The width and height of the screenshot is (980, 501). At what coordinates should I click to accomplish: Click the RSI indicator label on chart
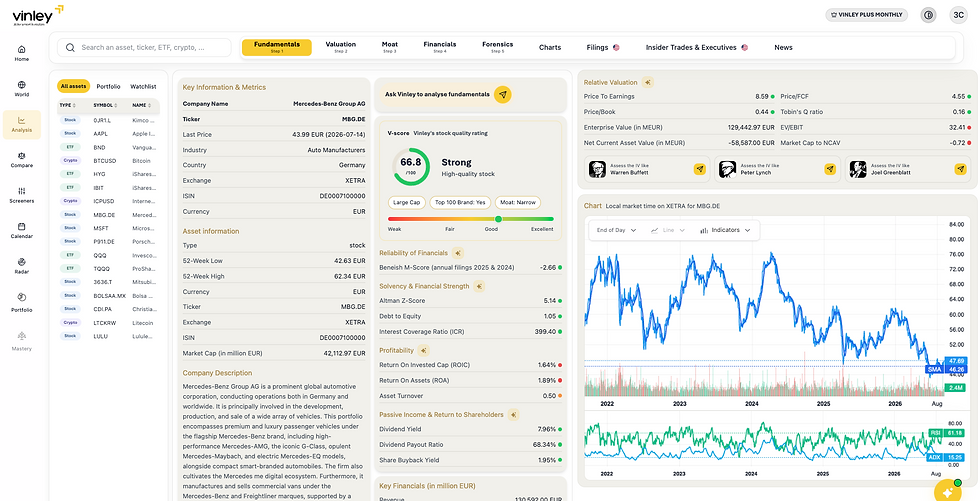click(x=936, y=432)
